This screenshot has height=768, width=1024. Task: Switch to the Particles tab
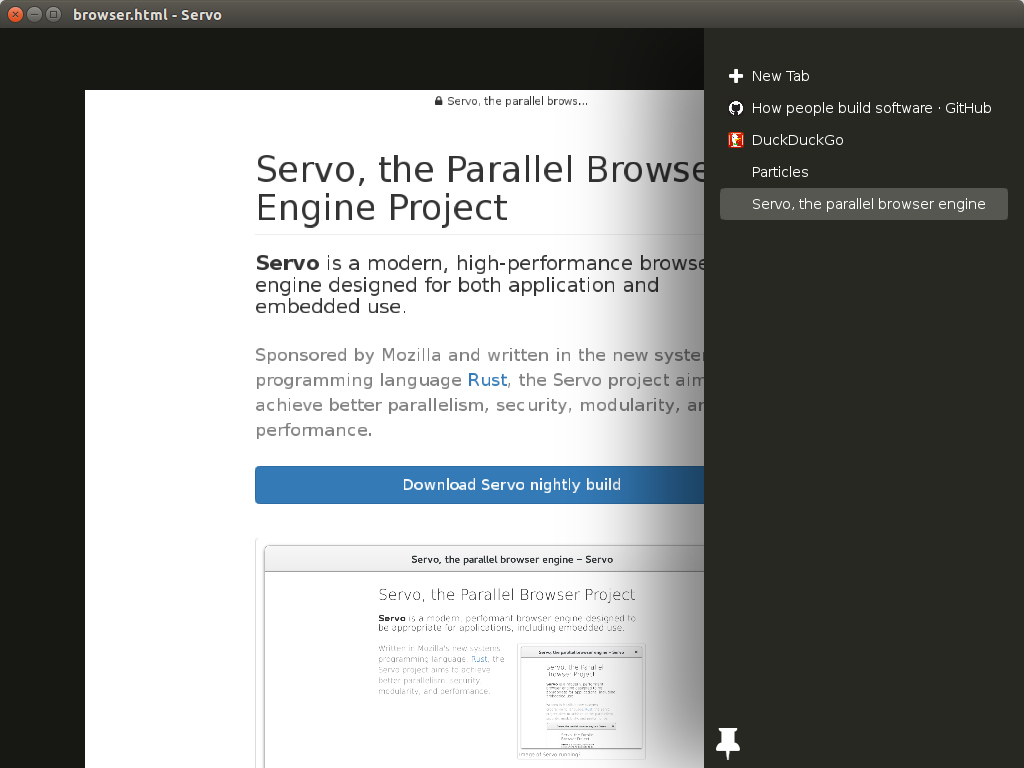pos(863,172)
